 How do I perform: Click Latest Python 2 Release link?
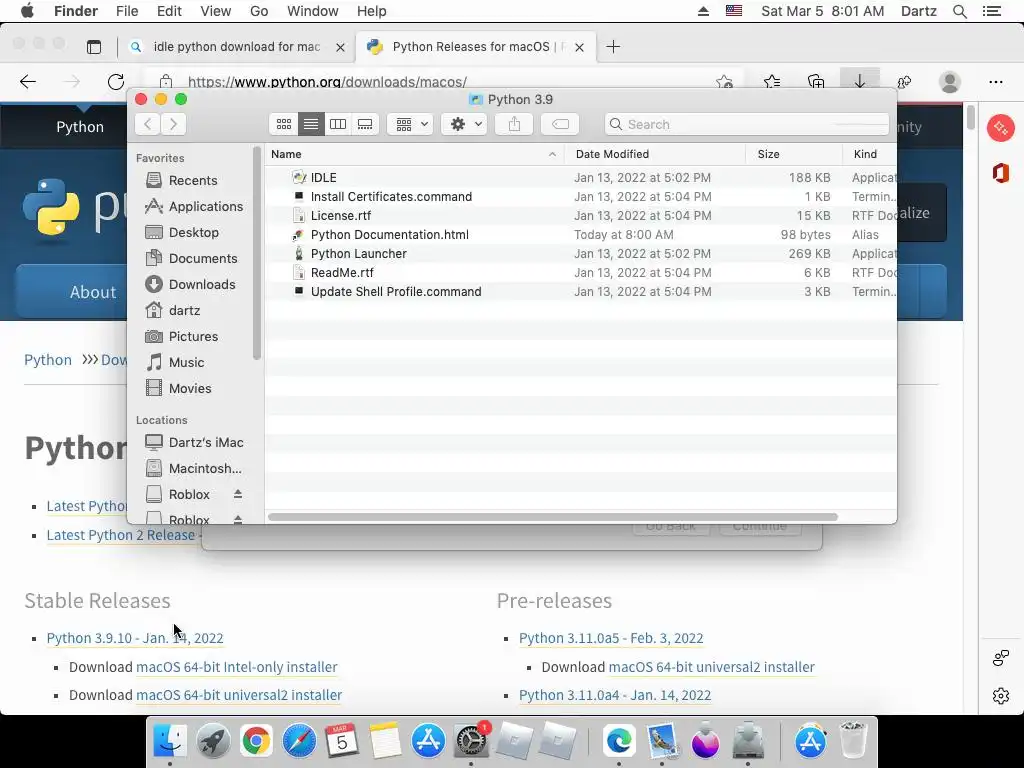point(121,535)
